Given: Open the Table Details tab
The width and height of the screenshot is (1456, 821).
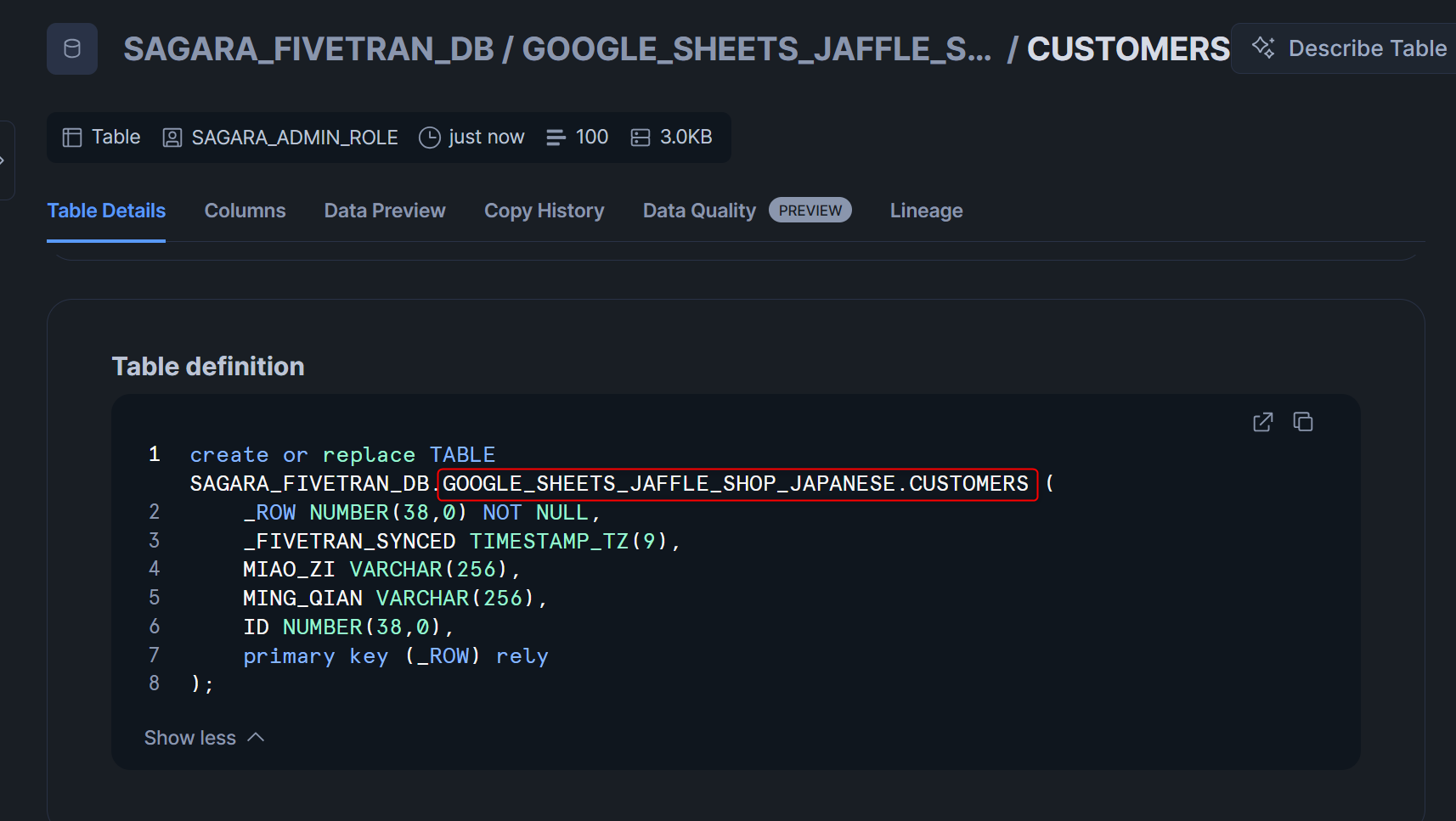Looking at the screenshot, I should [x=106, y=211].
